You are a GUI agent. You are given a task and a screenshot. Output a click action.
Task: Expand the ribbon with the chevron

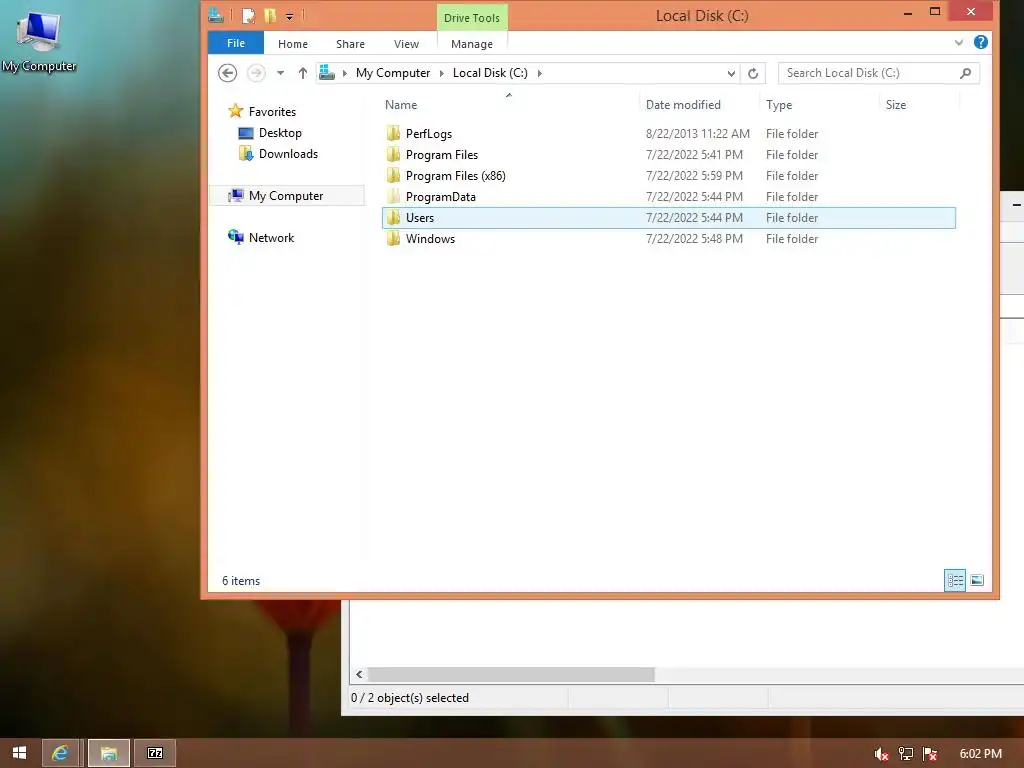pos(958,43)
